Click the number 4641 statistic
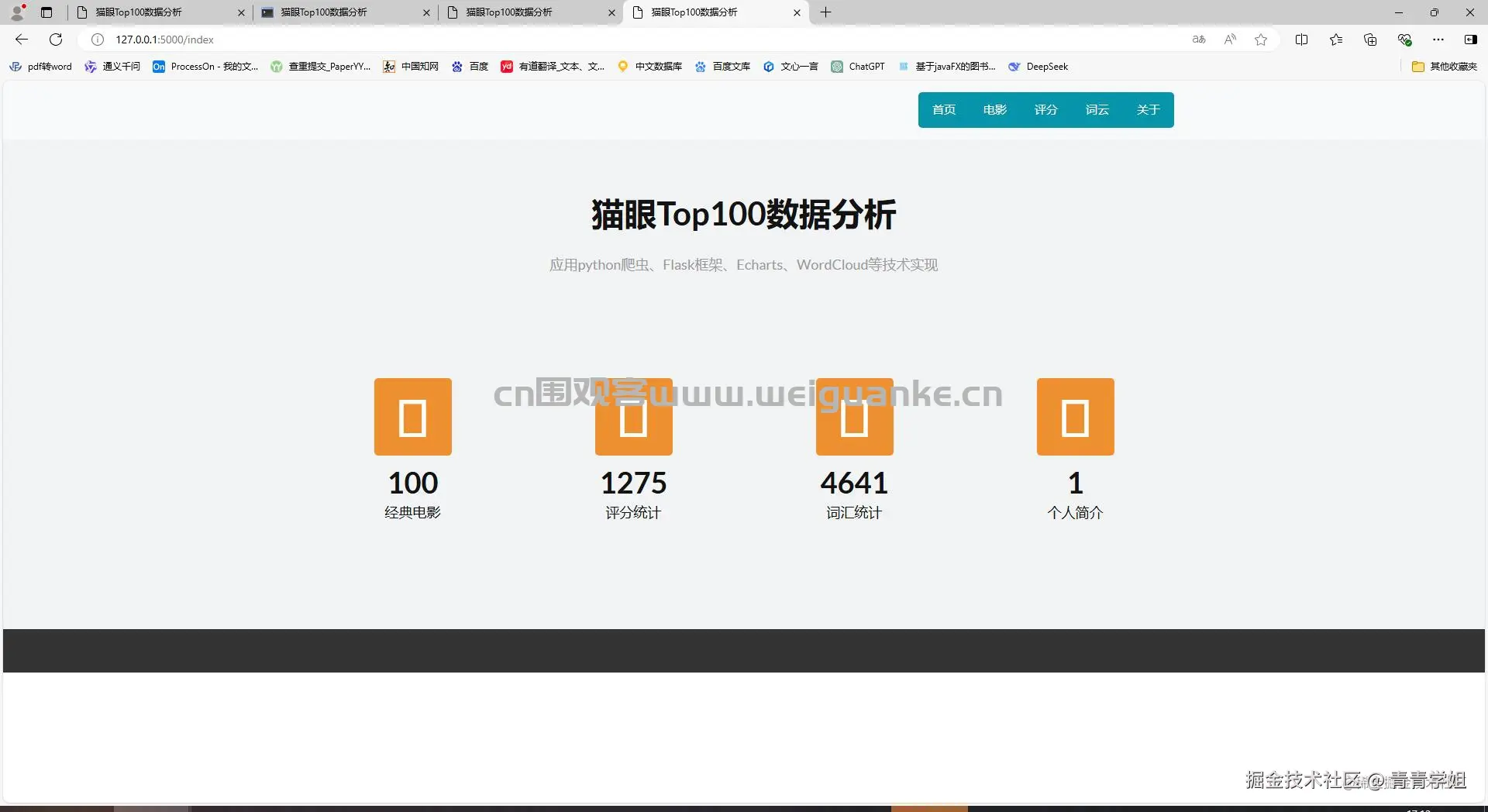The height and width of the screenshot is (812, 1488). click(854, 483)
